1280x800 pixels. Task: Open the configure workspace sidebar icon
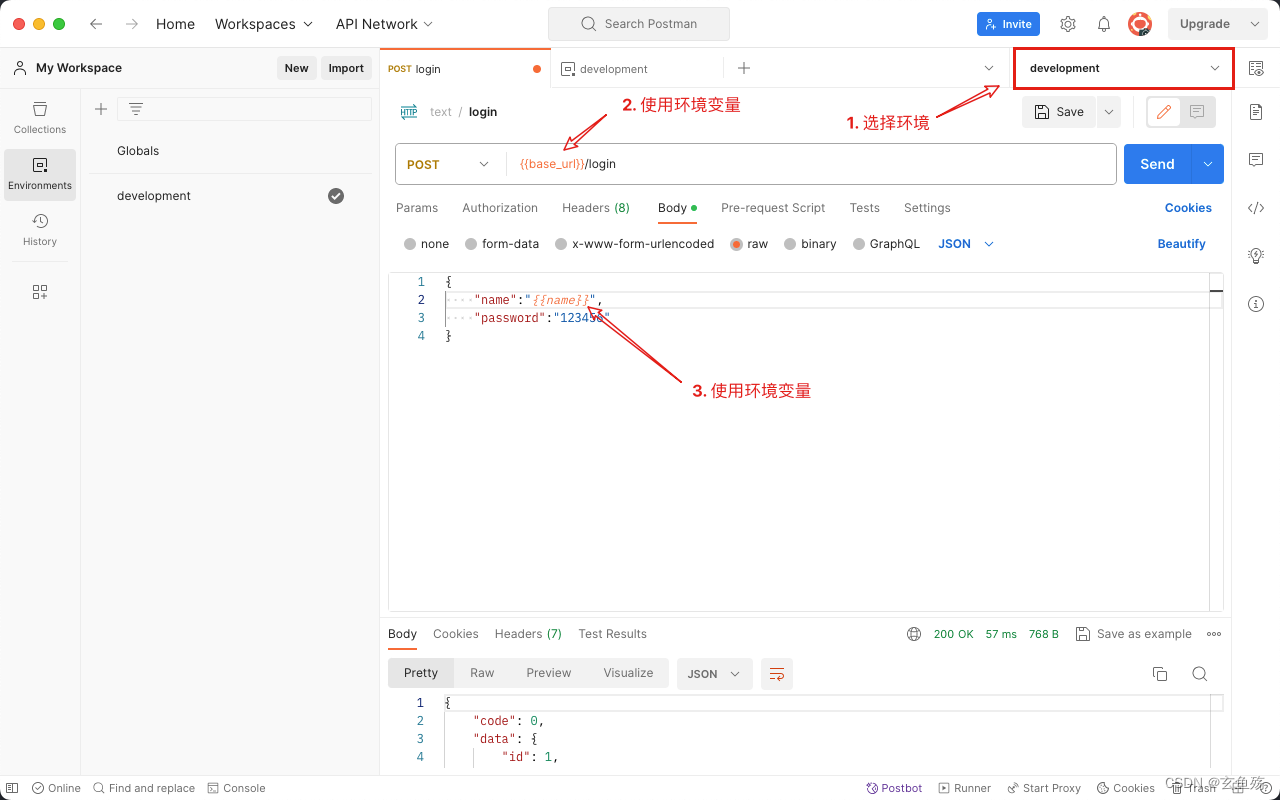pyautogui.click(x=40, y=292)
